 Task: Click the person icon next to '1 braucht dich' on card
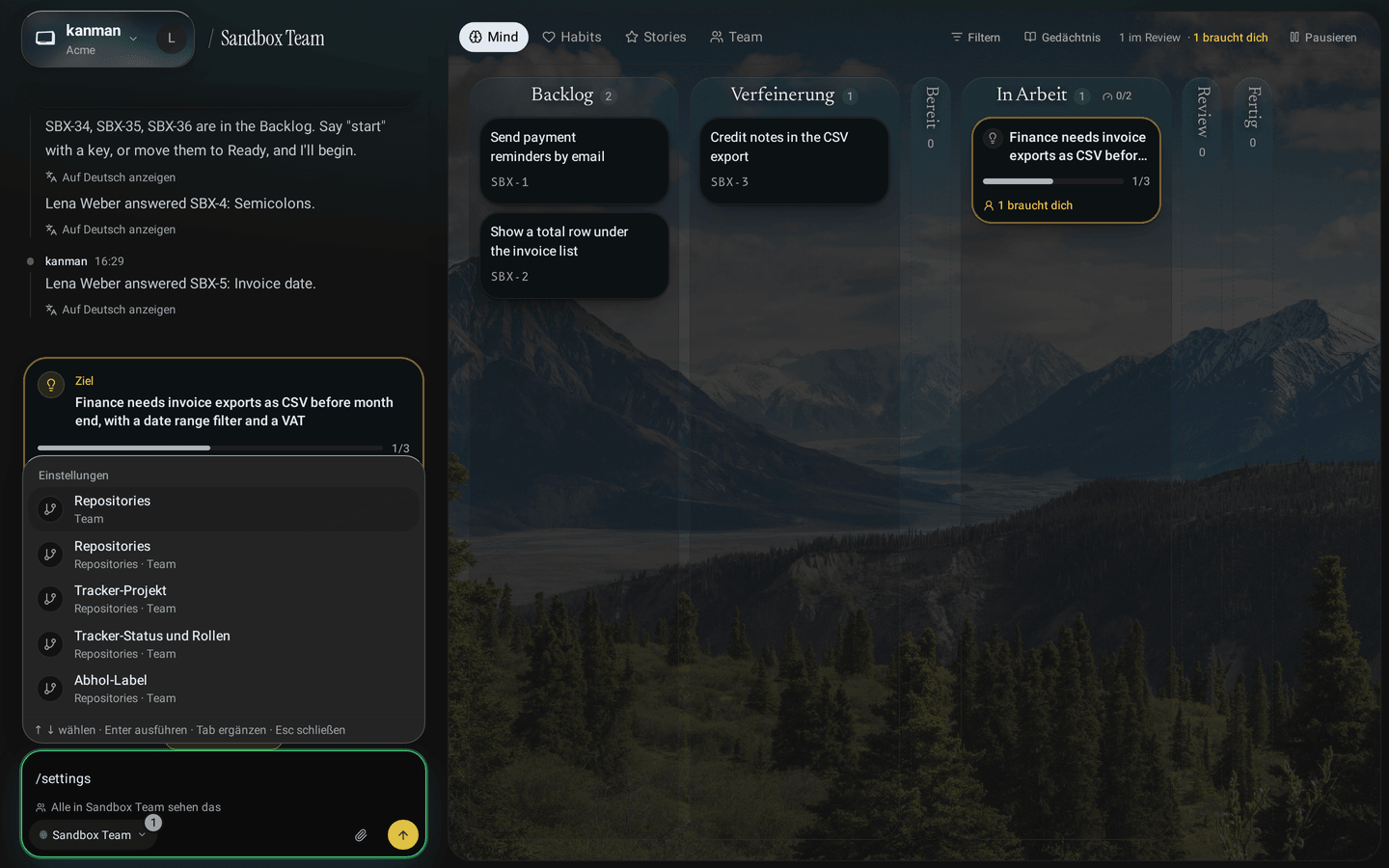[x=989, y=205]
